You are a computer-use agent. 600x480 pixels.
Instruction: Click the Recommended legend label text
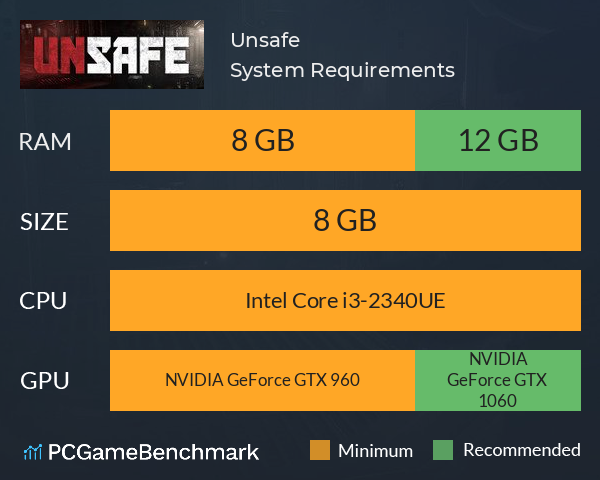coord(522,450)
